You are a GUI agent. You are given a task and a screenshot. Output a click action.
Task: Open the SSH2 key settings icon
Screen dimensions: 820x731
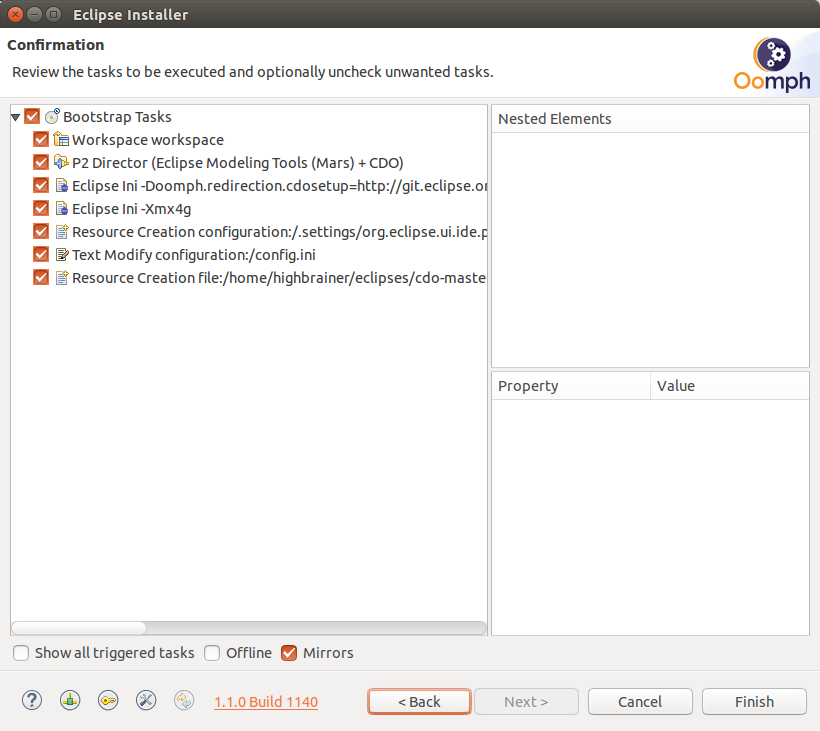point(108,700)
